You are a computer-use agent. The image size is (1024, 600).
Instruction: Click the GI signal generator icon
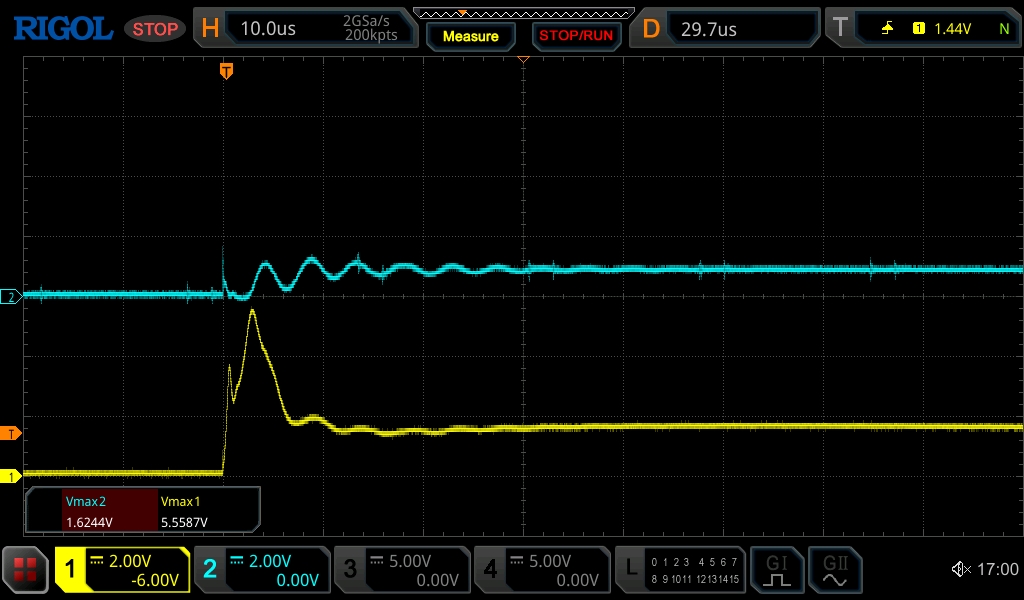(x=777, y=570)
